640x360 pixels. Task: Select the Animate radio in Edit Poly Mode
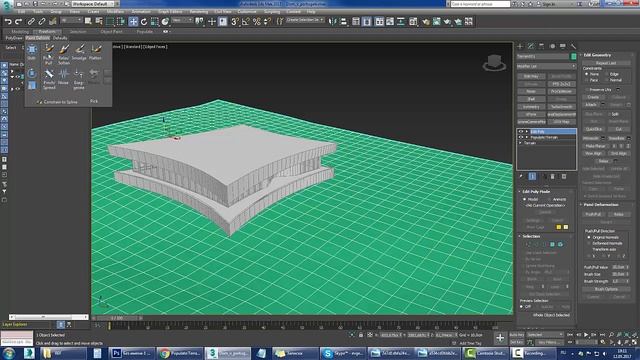point(549,199)
